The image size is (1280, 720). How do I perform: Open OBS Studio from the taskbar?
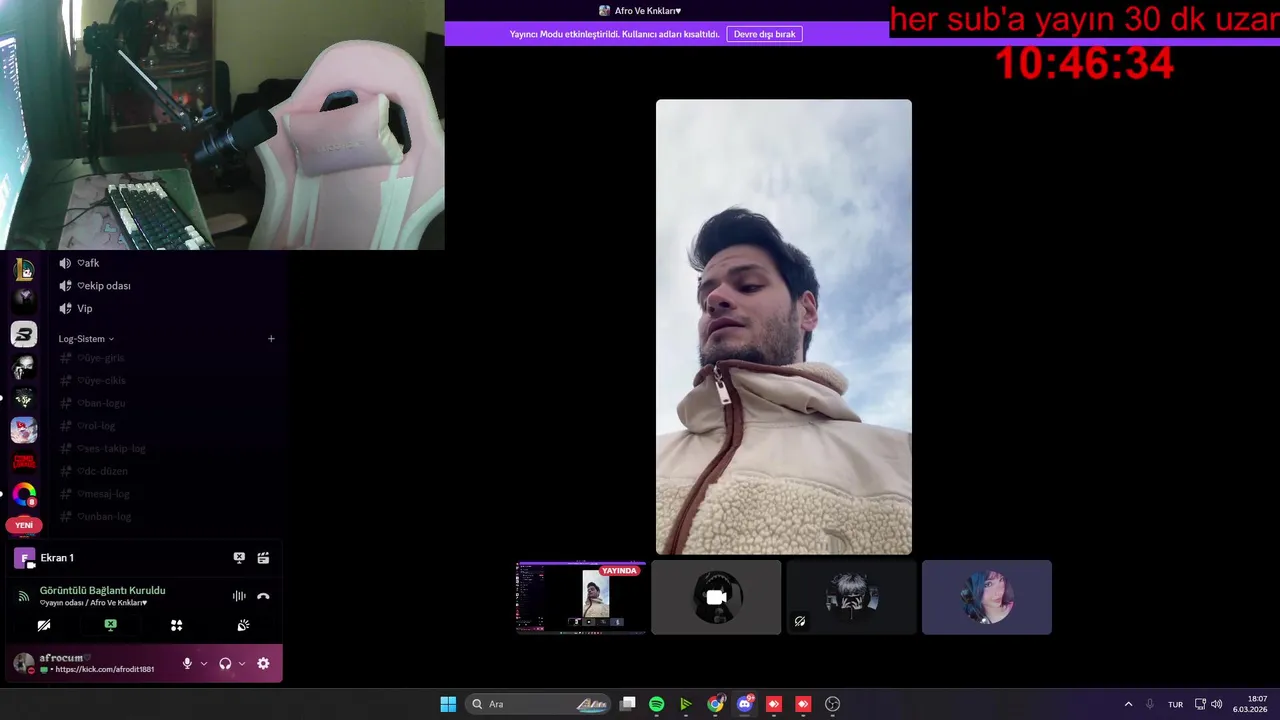click(x=832, y=704)
